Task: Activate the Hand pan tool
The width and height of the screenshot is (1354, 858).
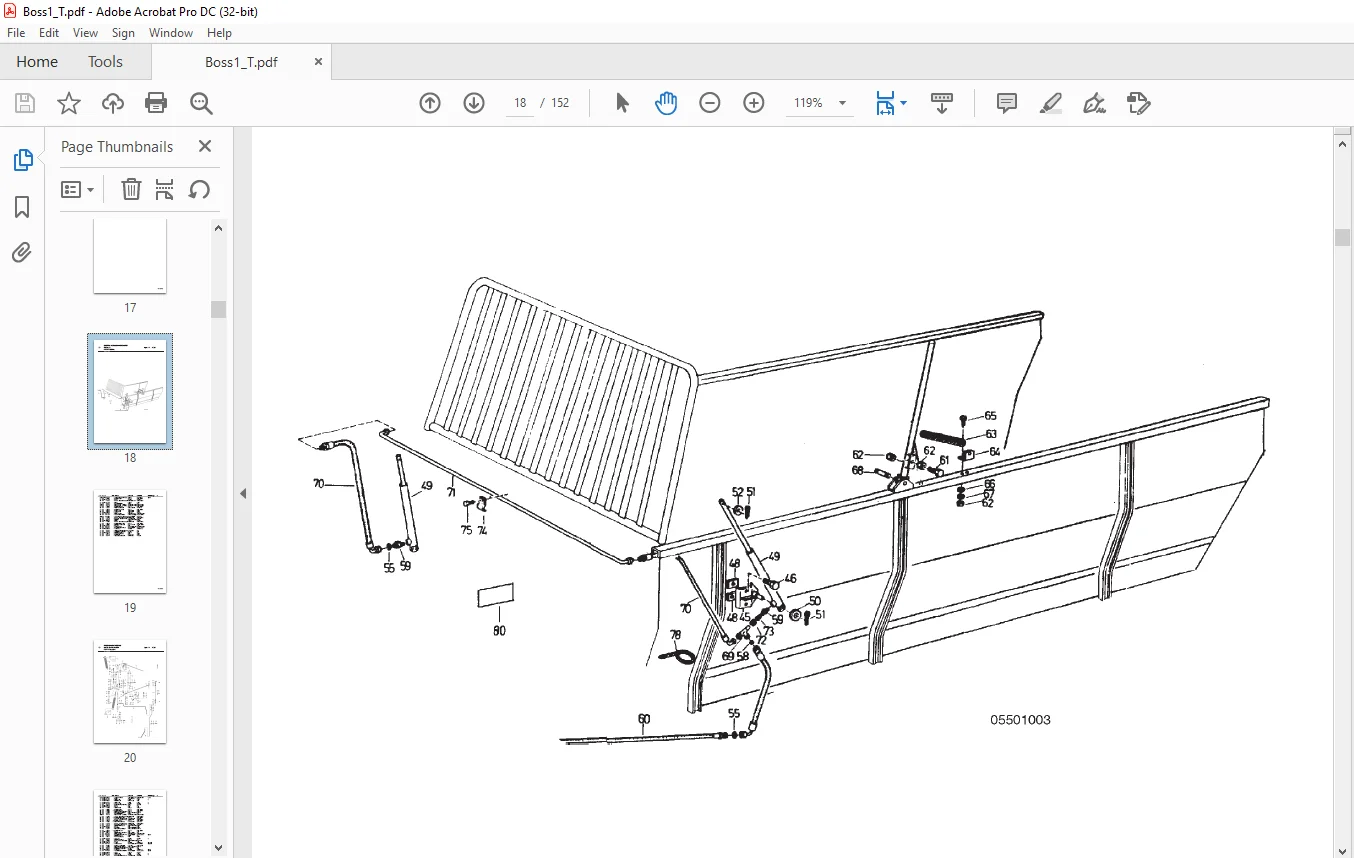Action: 666,103
